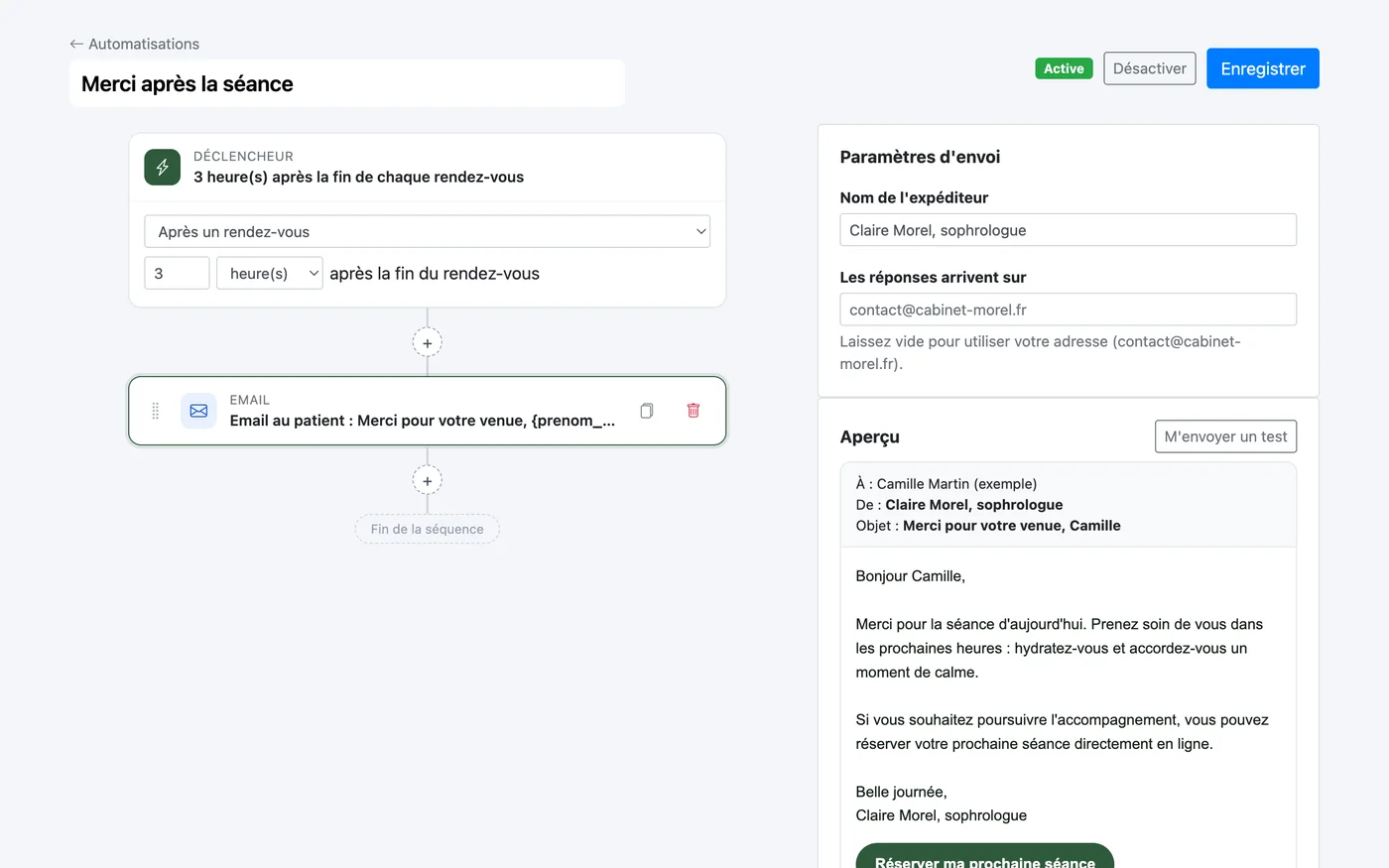Image resolution: width=1389 pixels, height=868 pixels.
Task: Go back to Automatisations
Action: point(135,44)
